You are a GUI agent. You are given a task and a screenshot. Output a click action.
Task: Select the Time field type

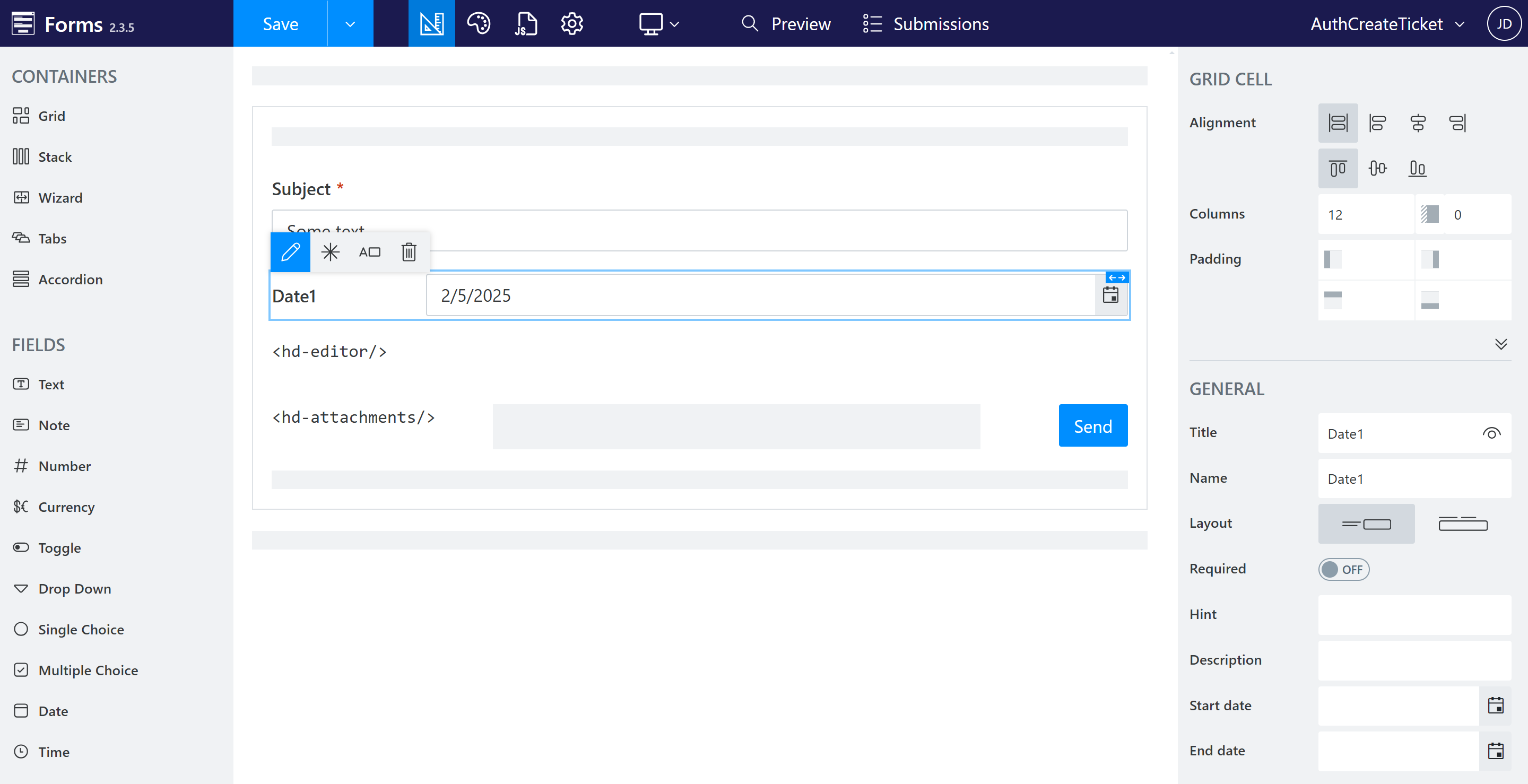tap(41, 752)
